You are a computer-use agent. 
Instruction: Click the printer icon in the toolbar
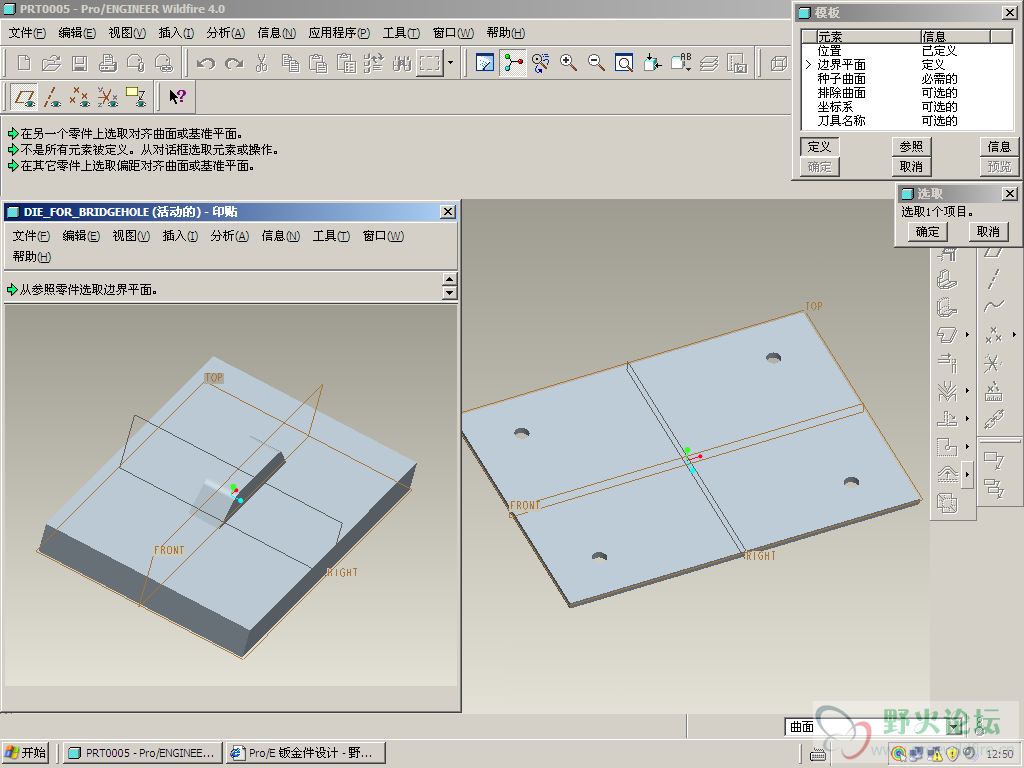pyautogui.click(x=108, y=63)
